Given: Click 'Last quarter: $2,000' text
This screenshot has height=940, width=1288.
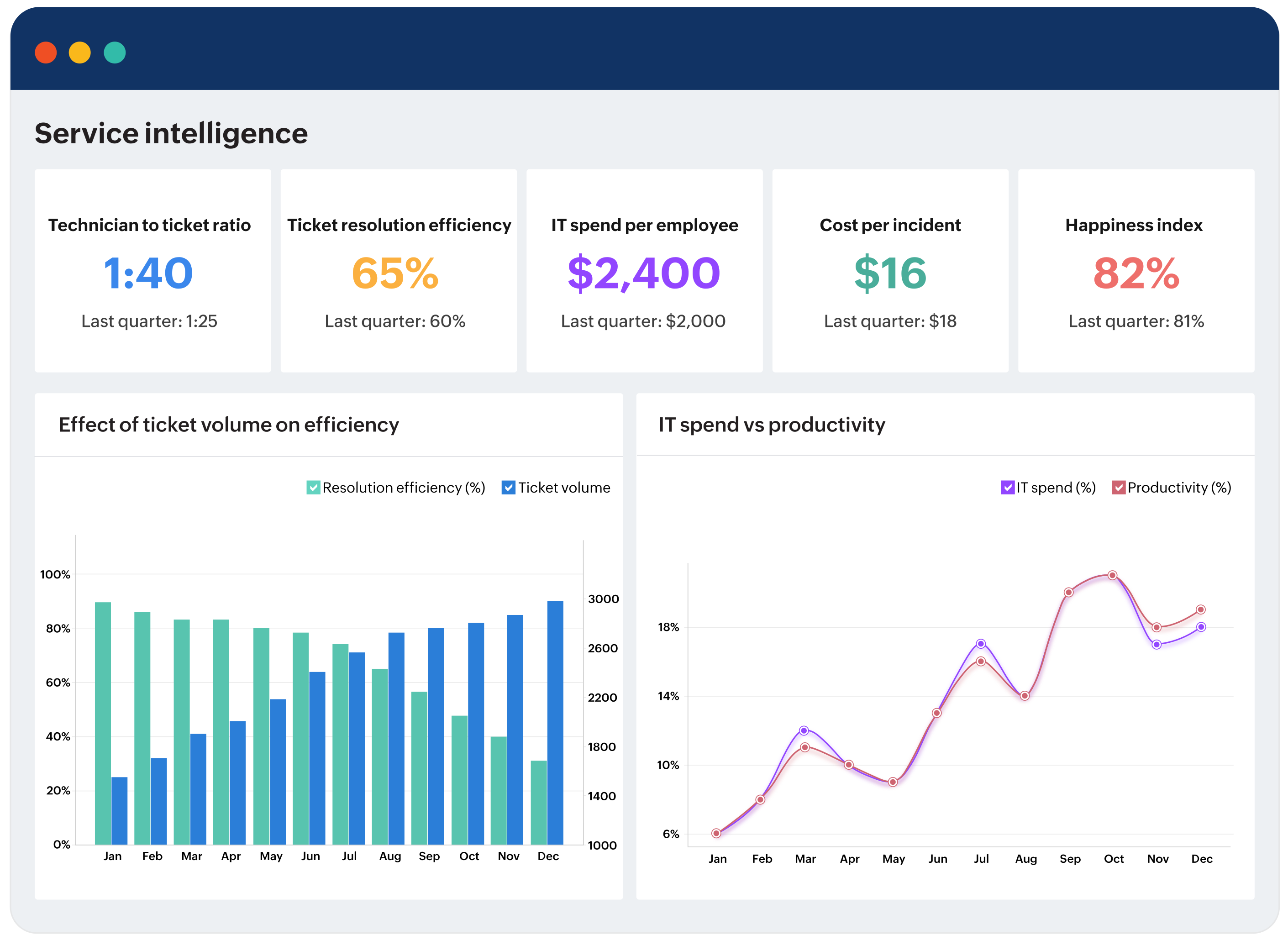Looking at the screenshot, I should [x=643, y=321].
